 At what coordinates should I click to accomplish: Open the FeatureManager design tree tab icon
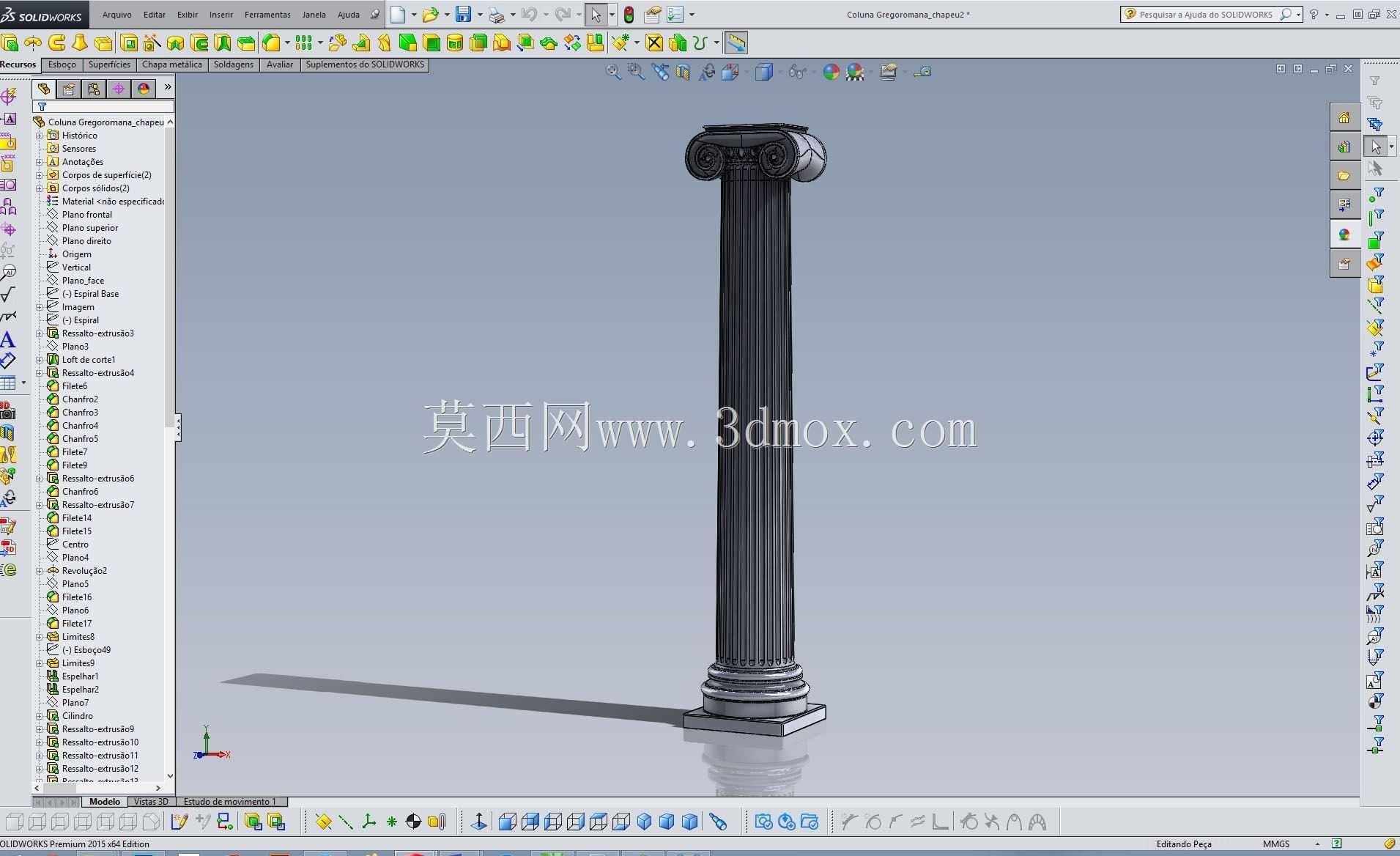[x=44, y=89]
